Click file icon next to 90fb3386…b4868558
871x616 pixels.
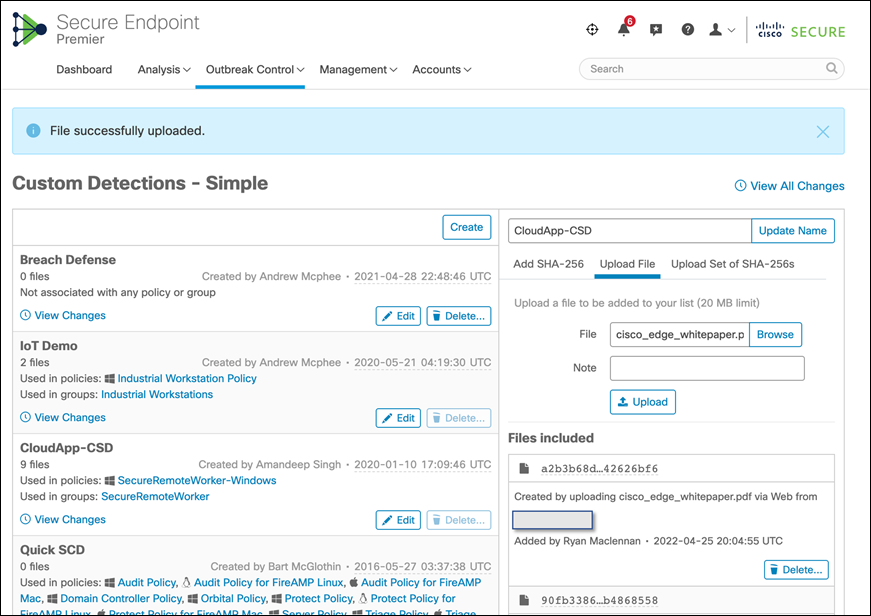tap(524, 600)
